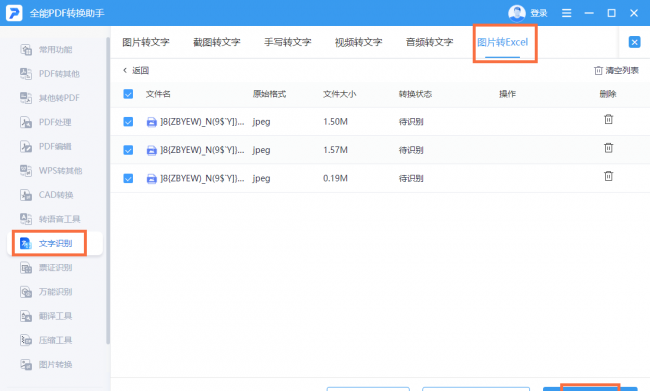Click the 1.57M file size cell
650x391 pixels.
(x=335, y=150)
